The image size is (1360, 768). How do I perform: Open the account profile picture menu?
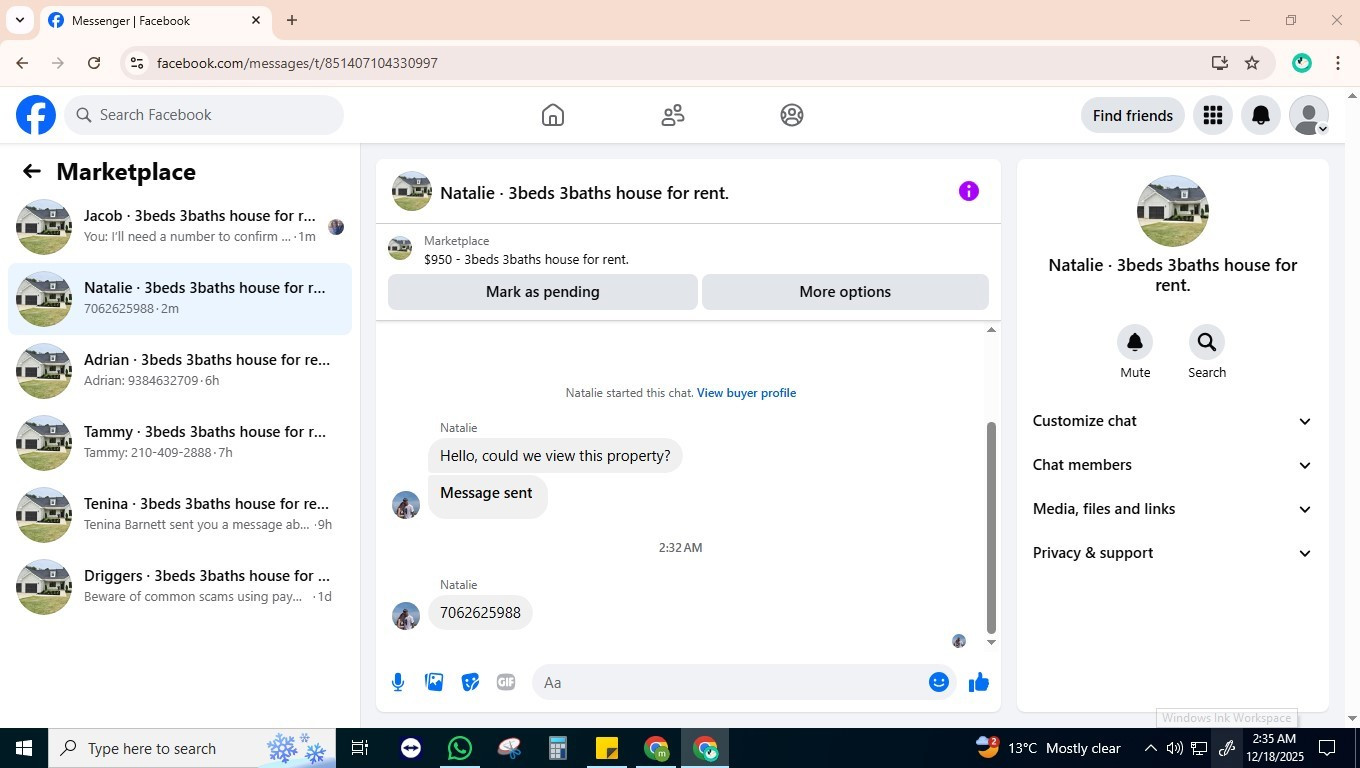coord(1309,115)
